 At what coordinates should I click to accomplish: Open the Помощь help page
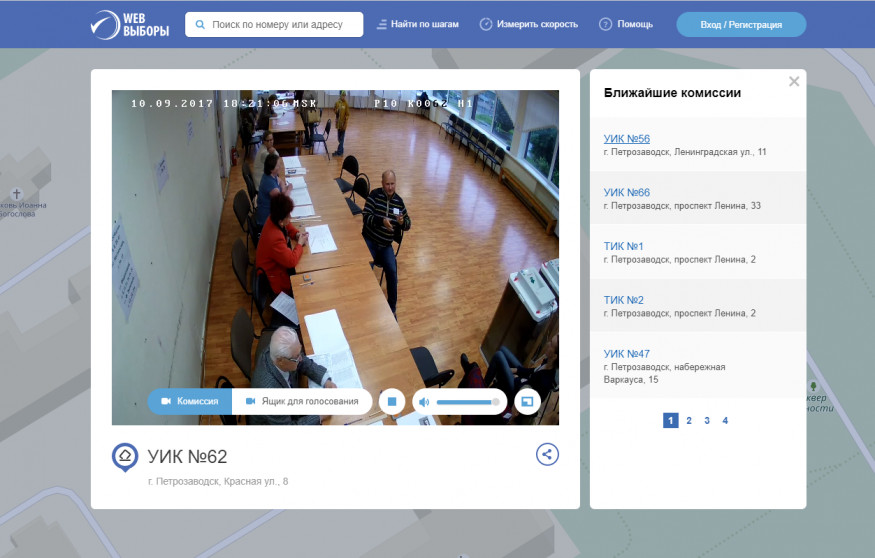coord(626,24)
